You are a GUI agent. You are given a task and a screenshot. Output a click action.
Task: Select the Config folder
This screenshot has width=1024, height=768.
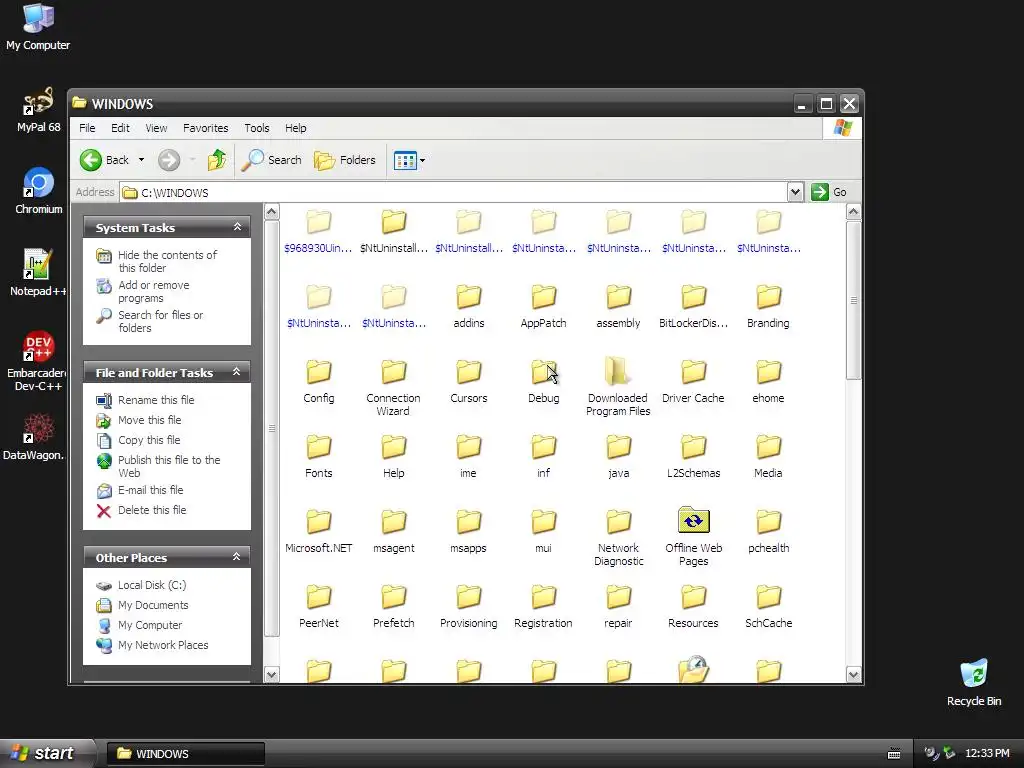(x=319, y=381)
